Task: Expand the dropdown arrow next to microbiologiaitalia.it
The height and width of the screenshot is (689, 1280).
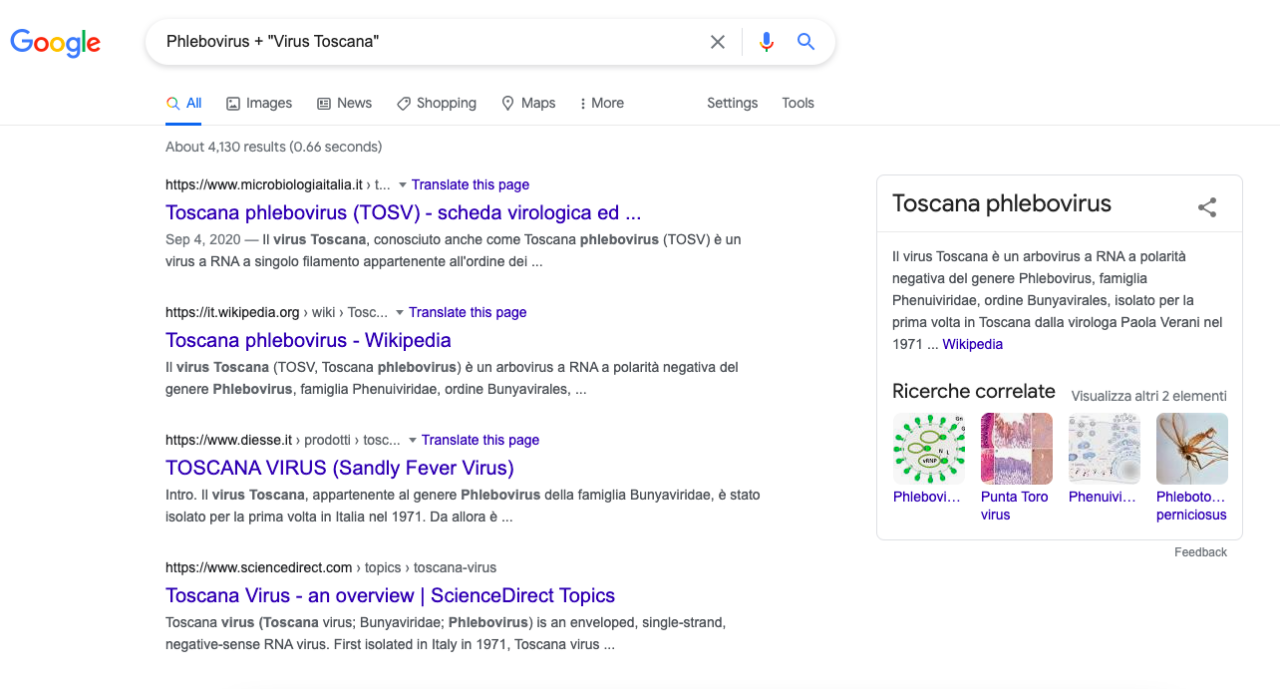Action: pyautogui.click(x=402, y=185)
